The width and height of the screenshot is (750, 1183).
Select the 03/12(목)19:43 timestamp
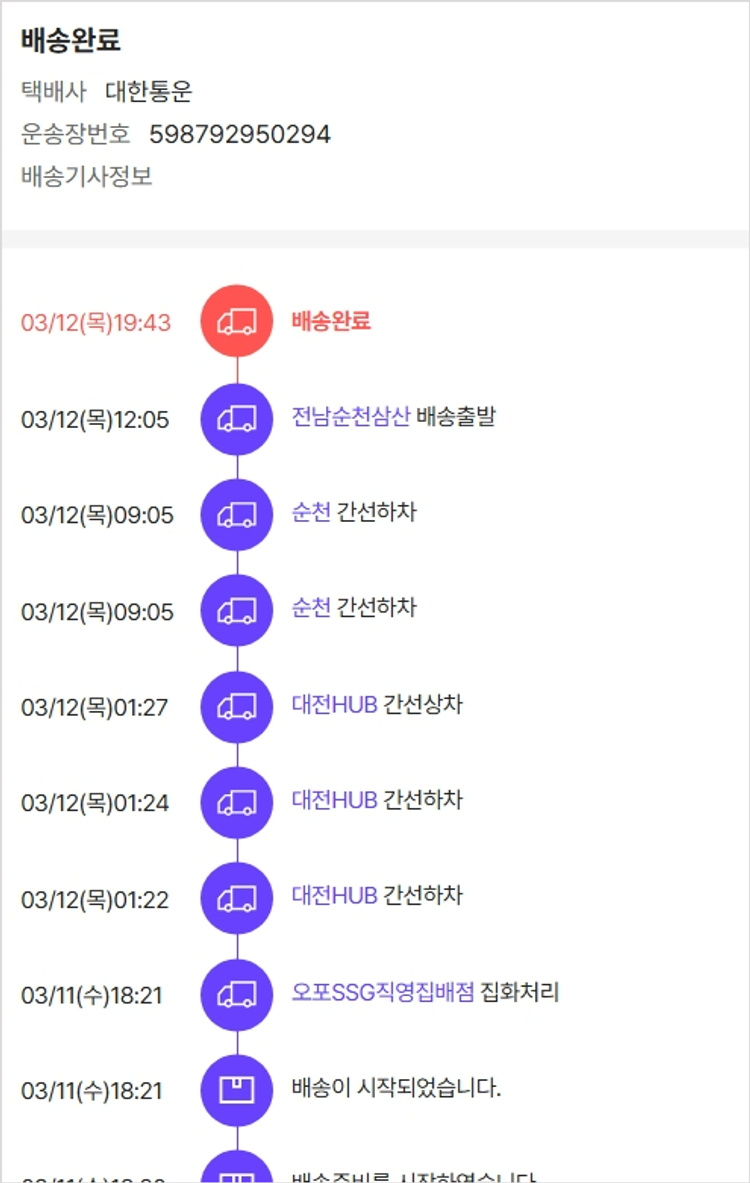click(96, 323)
